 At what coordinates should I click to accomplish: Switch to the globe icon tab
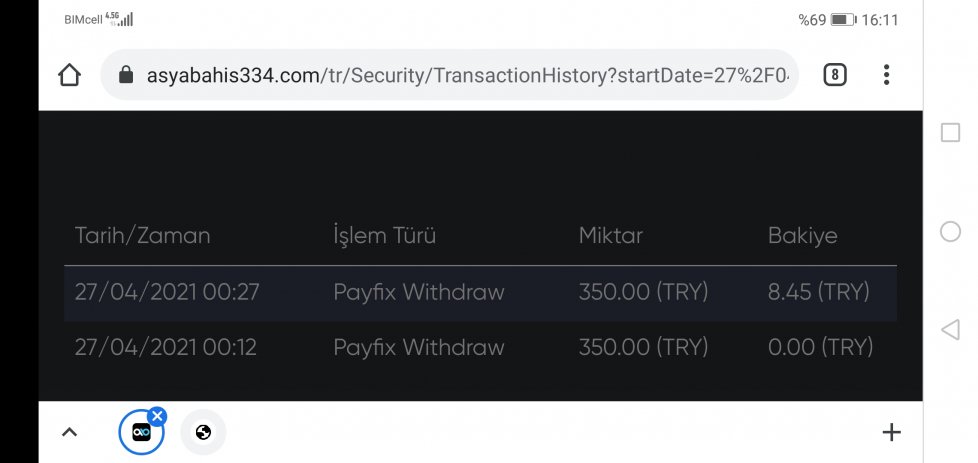203,432
